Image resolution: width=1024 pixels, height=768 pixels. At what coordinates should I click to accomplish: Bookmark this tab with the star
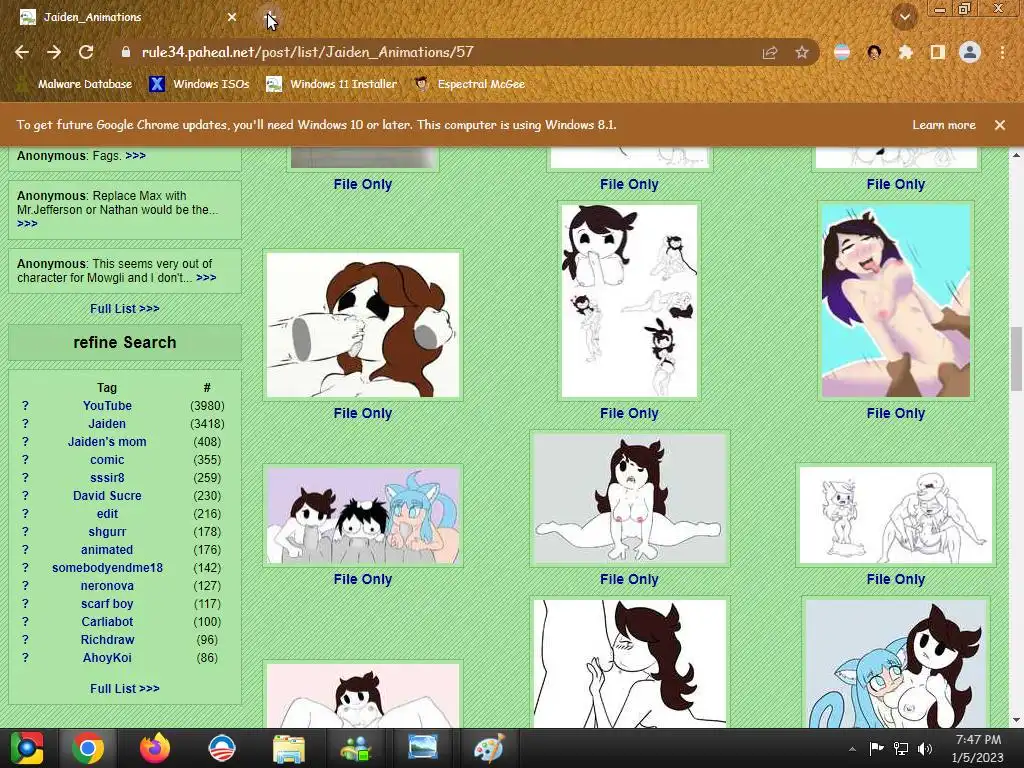802,52
